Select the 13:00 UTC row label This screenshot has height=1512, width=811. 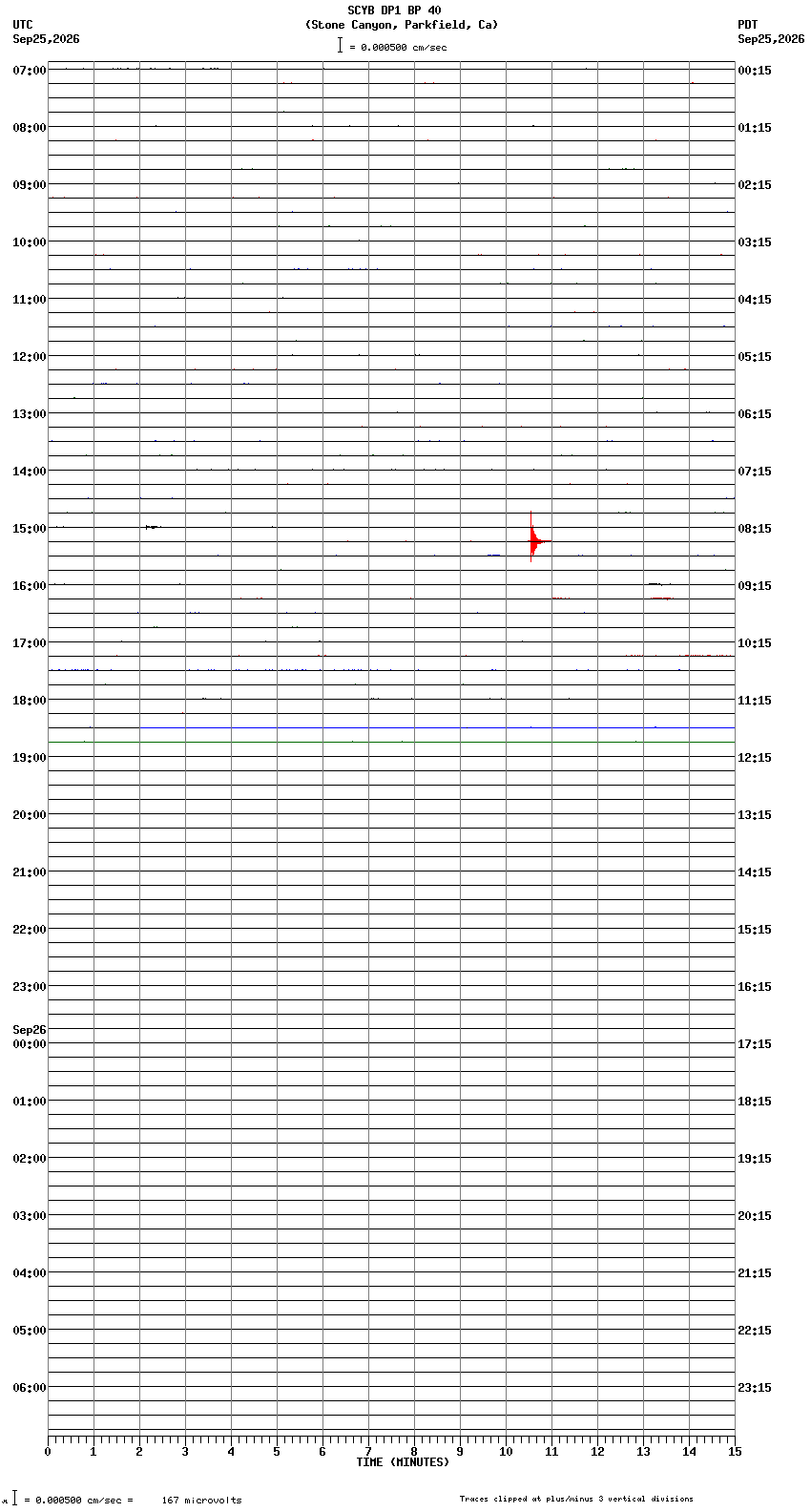[x=30, y=414]
